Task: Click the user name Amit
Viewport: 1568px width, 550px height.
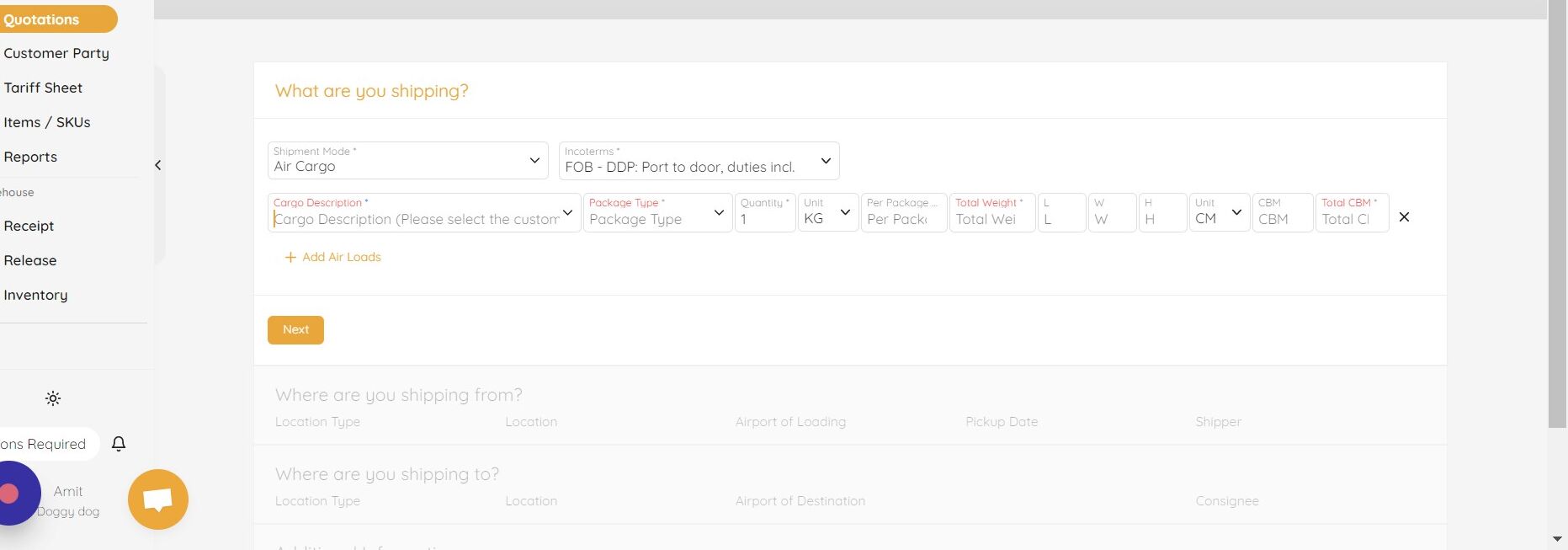Action: coord(68,491)
